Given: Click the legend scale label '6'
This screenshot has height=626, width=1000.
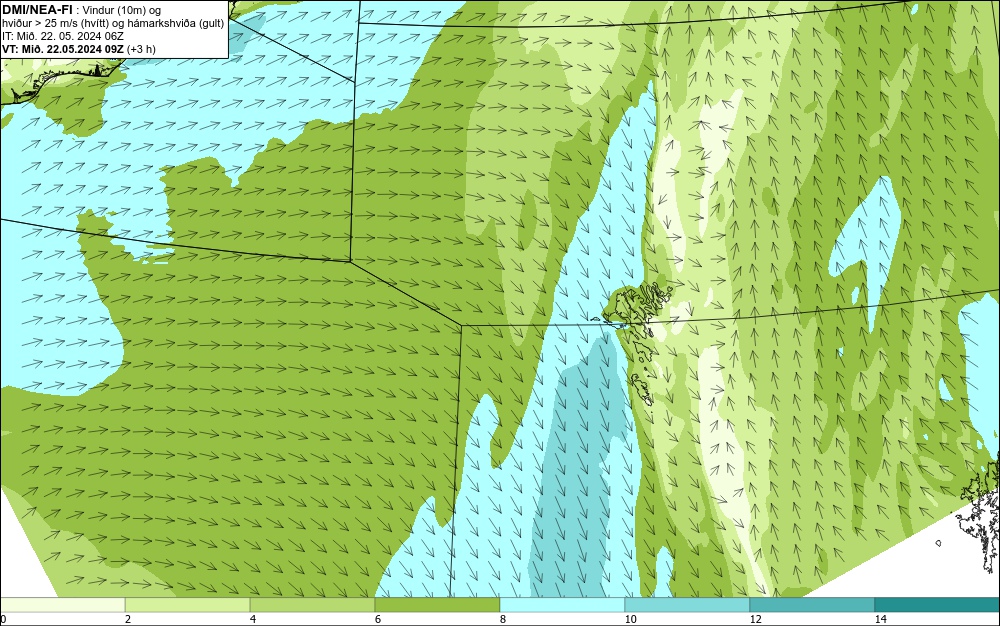Looking at the screenshot, I should tap(378, 619).
